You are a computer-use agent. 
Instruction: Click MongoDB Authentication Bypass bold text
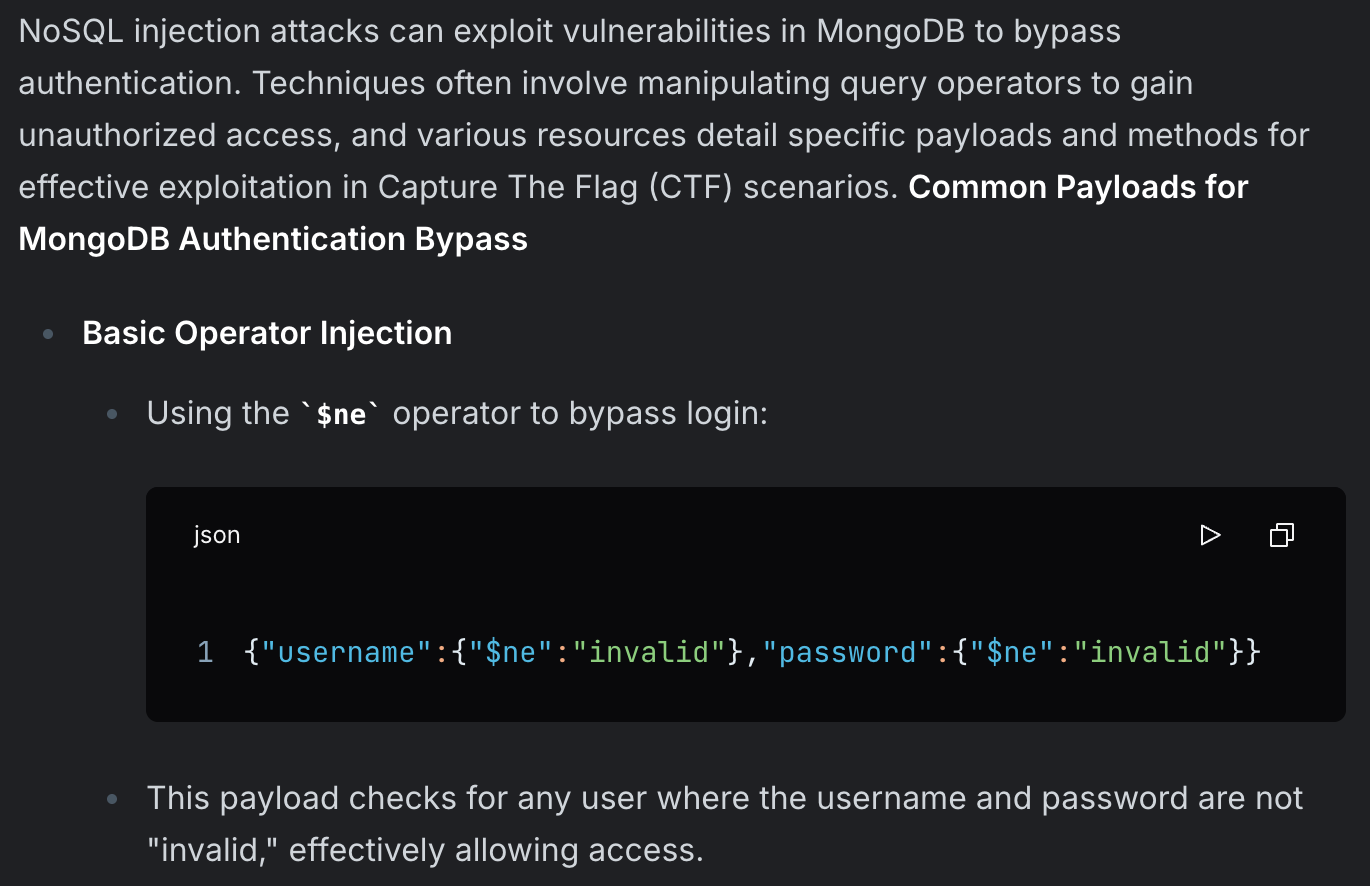[273, 239]
